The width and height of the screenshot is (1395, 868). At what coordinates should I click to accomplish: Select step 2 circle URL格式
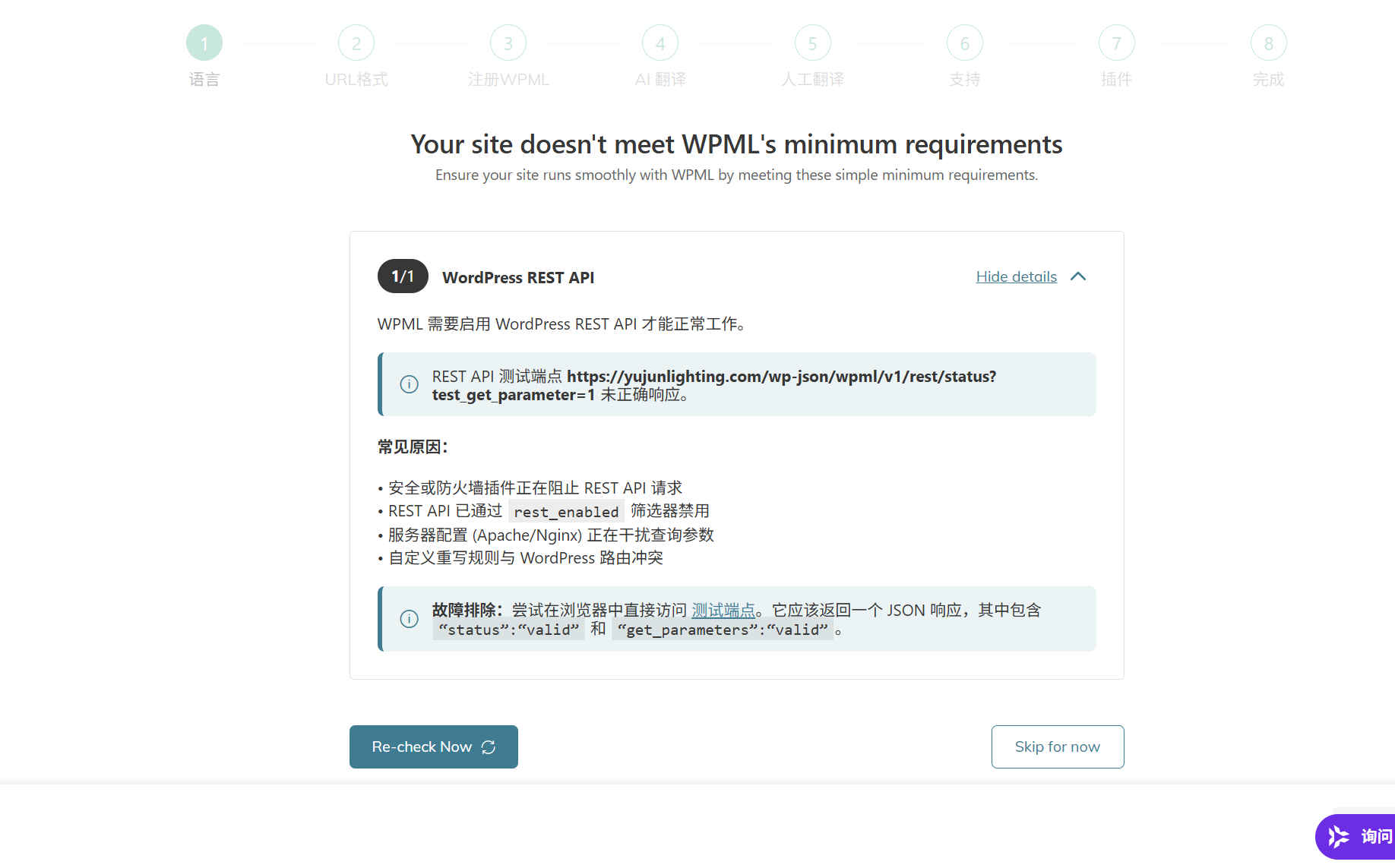(356, 43)
